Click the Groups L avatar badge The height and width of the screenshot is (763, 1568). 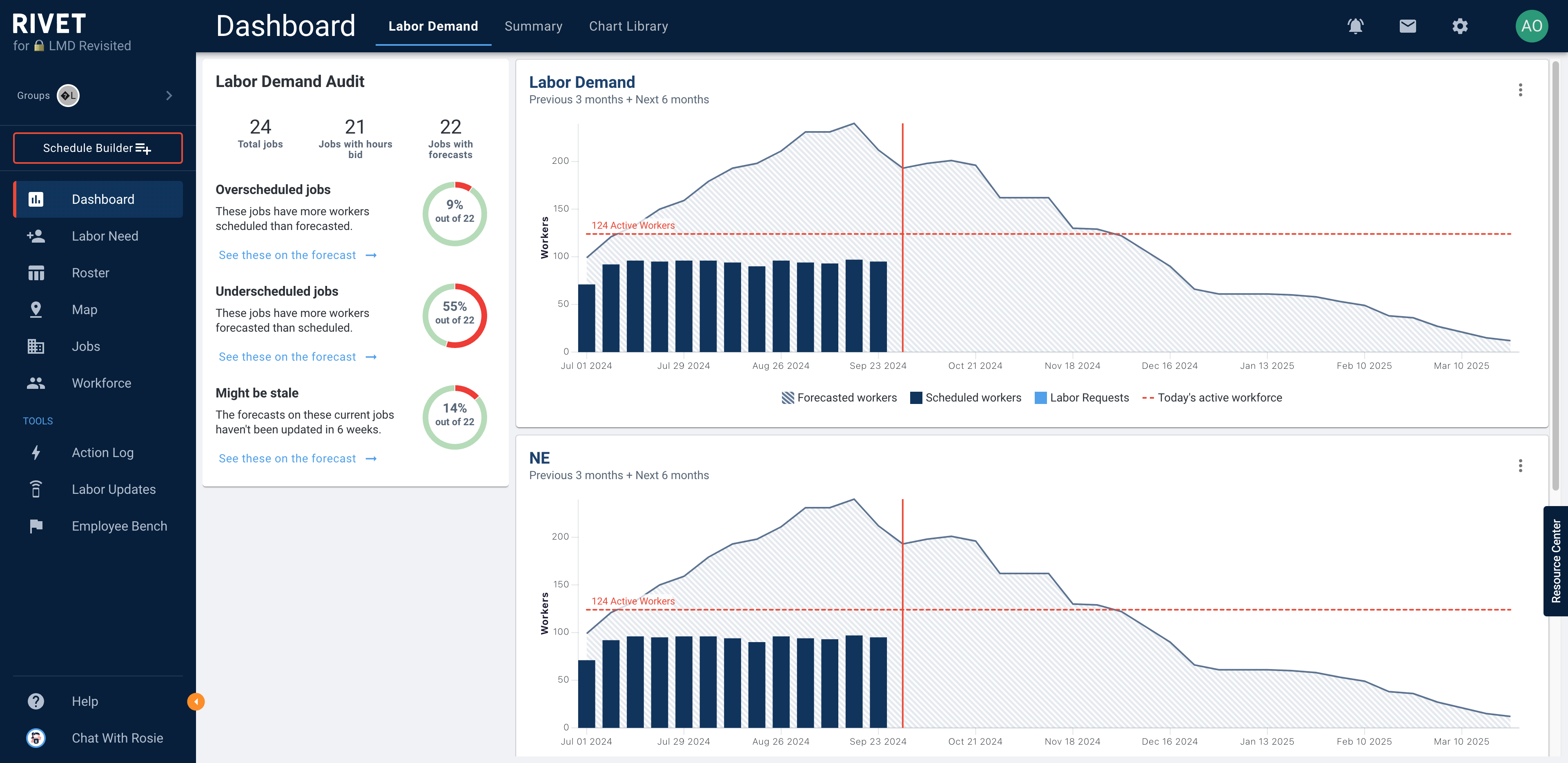tap(68, 96)
